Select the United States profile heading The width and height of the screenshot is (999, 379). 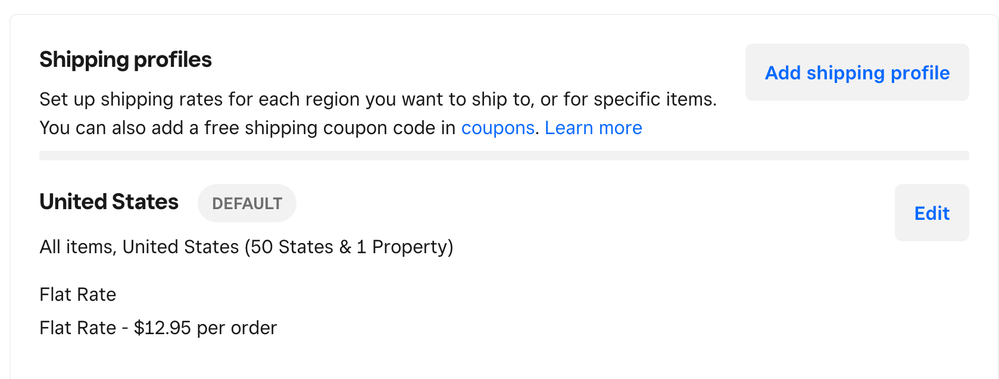(109, 202)
